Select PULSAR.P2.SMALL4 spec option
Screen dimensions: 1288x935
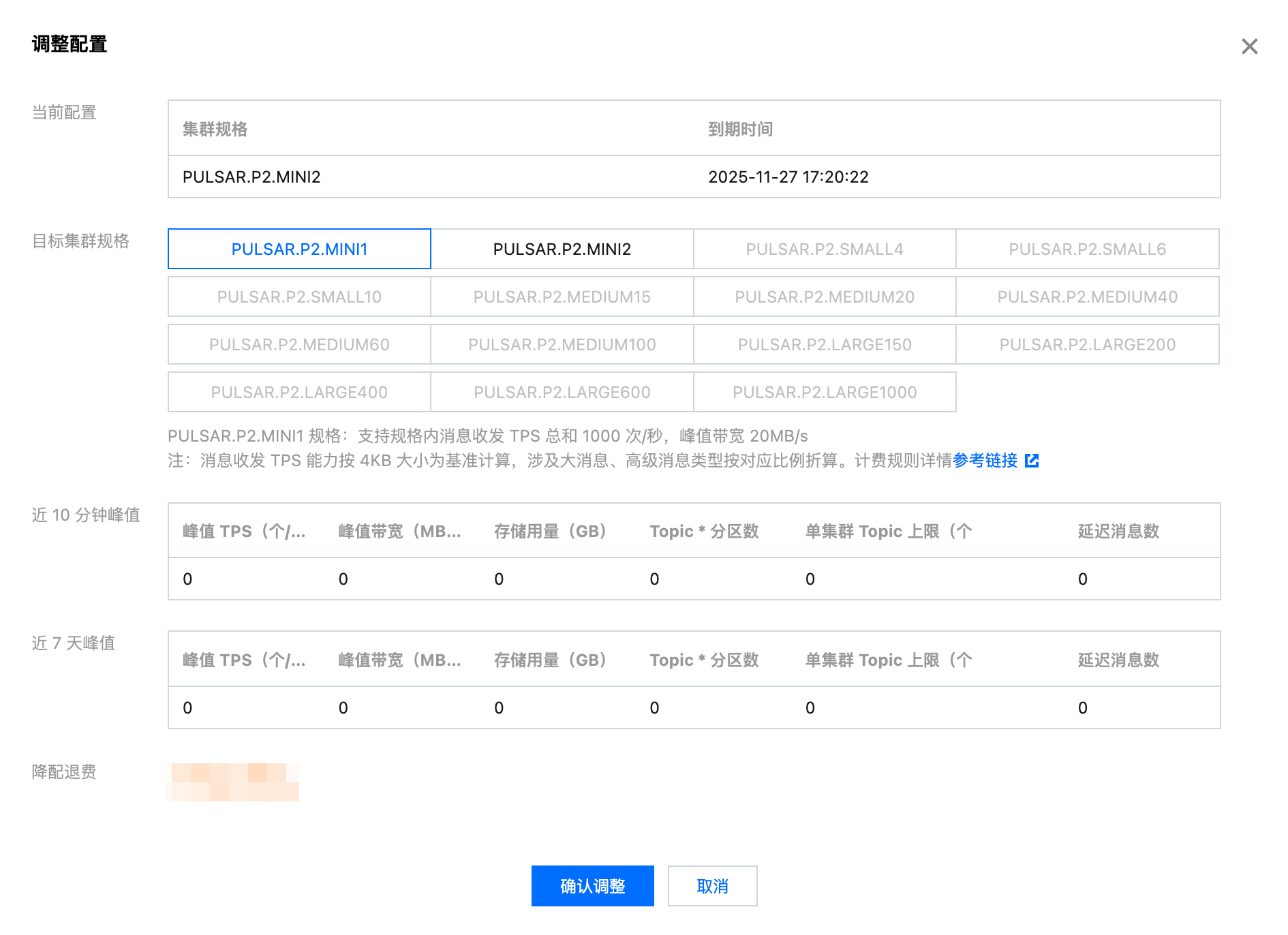(825, 249)
